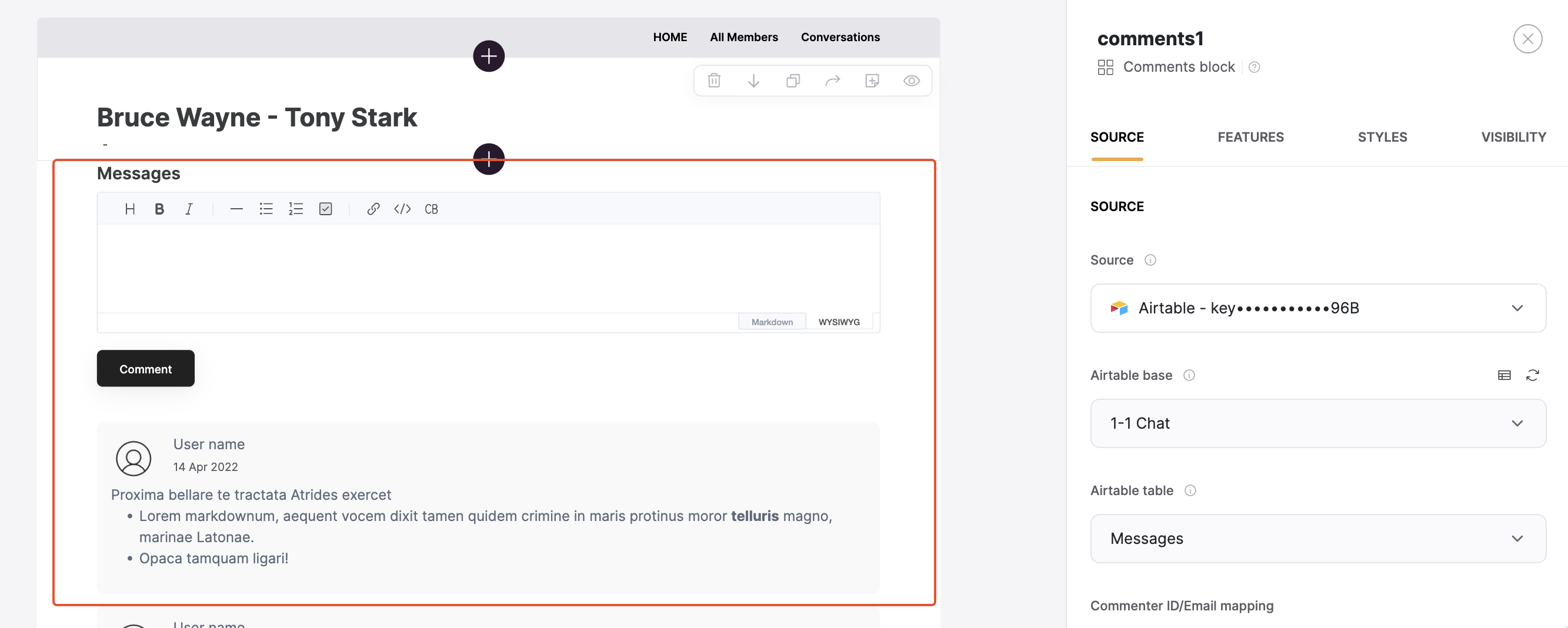Image resolution: width=1568 pixels, height=628 pixels.
Task: Click the comments1 panel title
Action: click(1150, 38)
